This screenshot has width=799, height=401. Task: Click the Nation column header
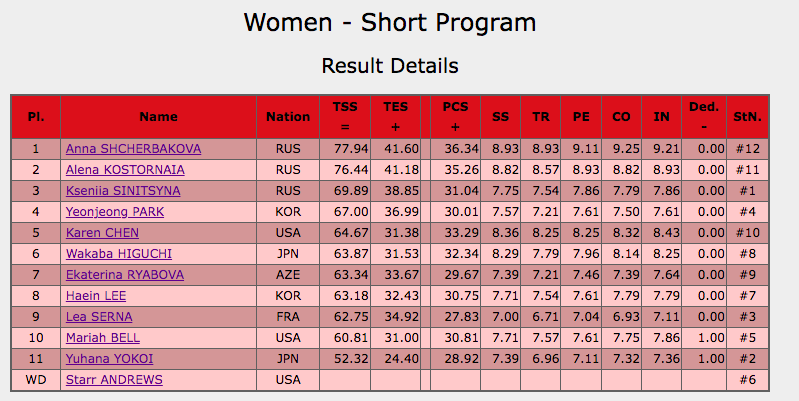click(288, 117)
